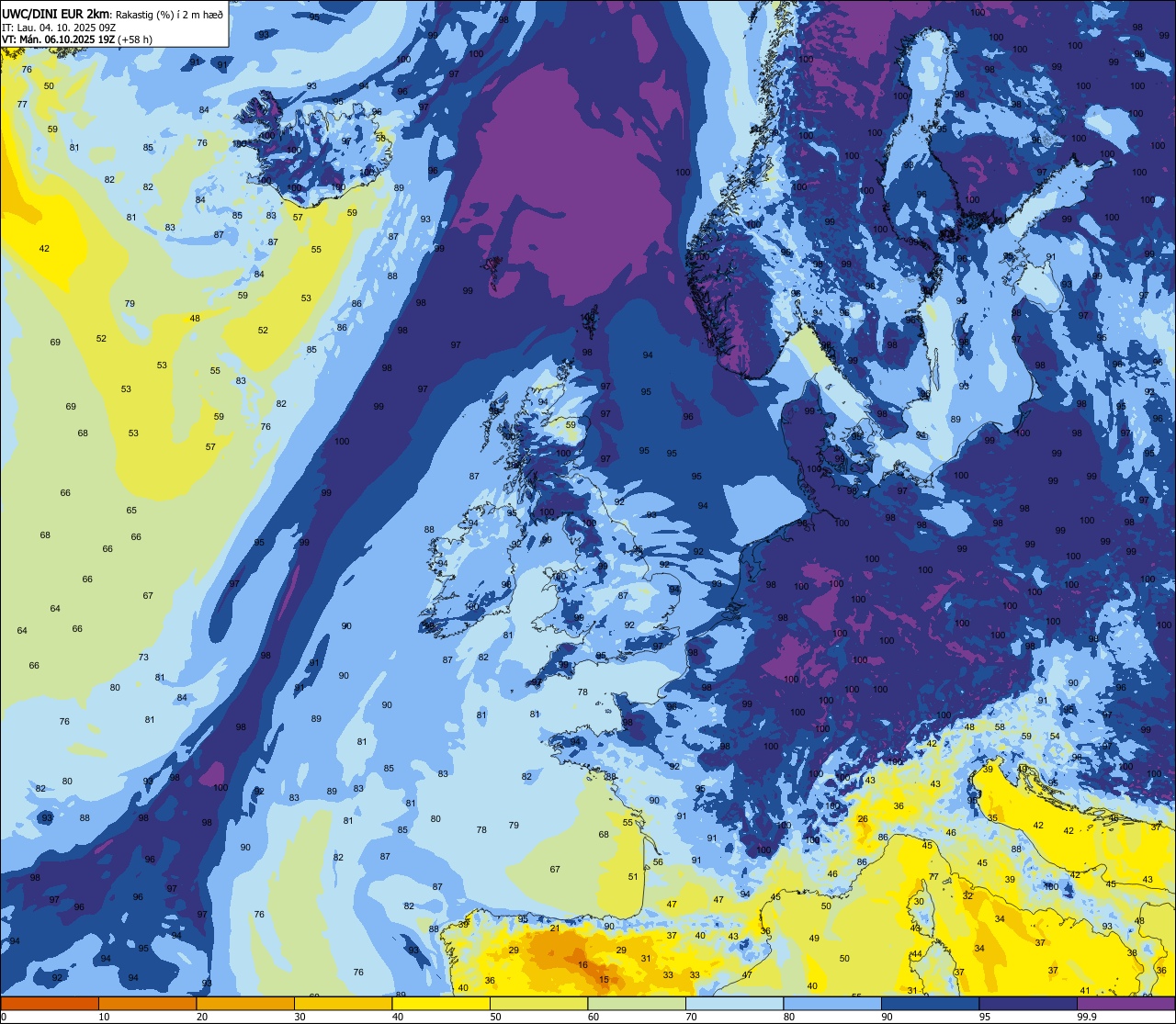Click the legend label "20"

tap(202, 1017)
